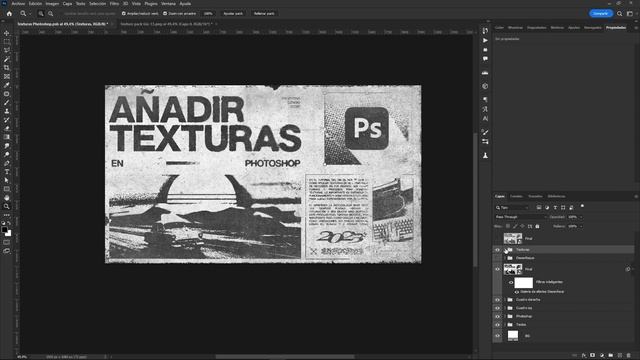Image resolution: width=640 pixels, height=360 pixels.
Task: Select the Zoom tool in the toolbox
Action: click(x=7, y=206)
